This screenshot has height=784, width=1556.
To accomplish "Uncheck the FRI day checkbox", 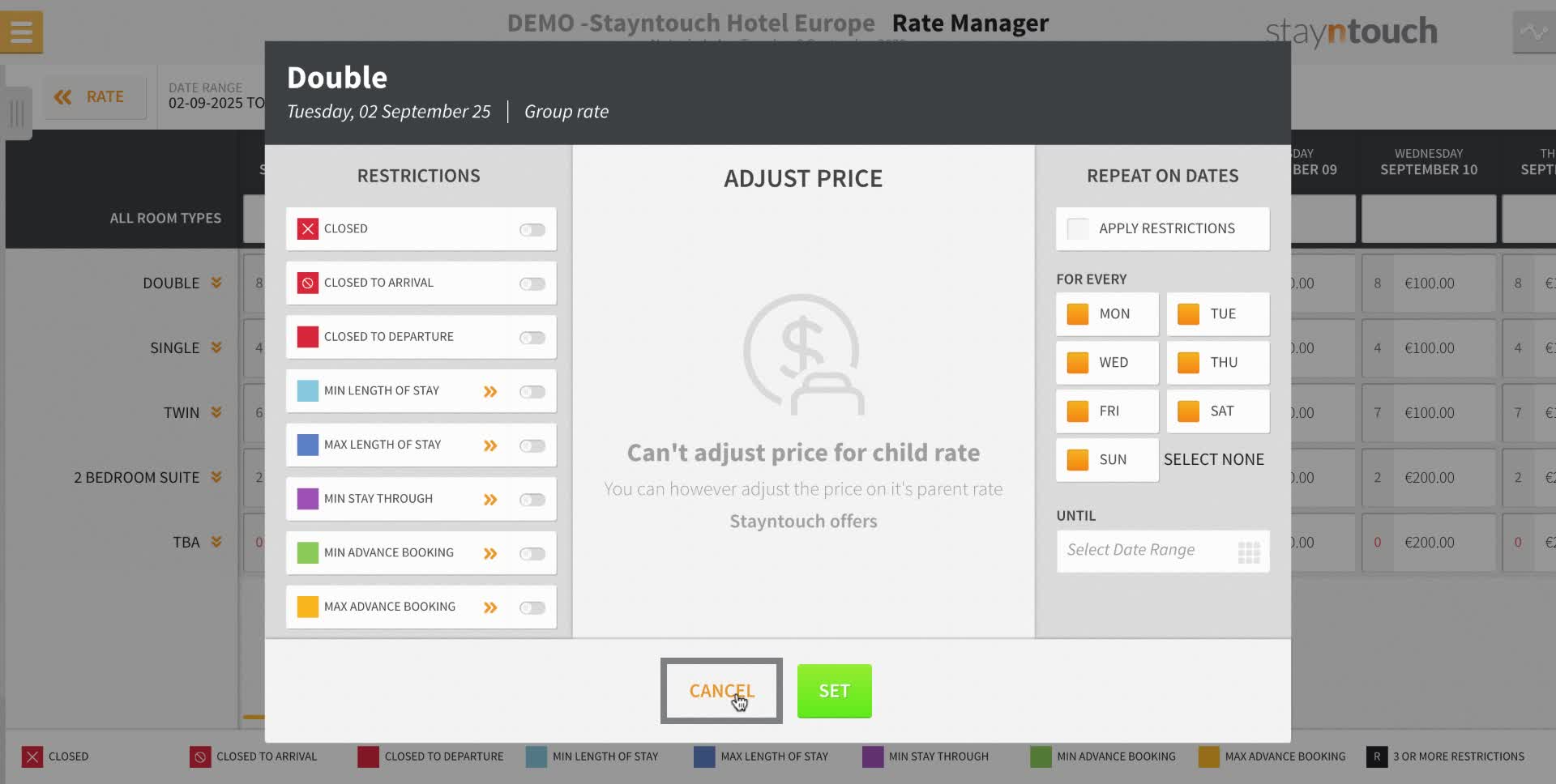I will pyautogui.click(x=1078, y=411).
